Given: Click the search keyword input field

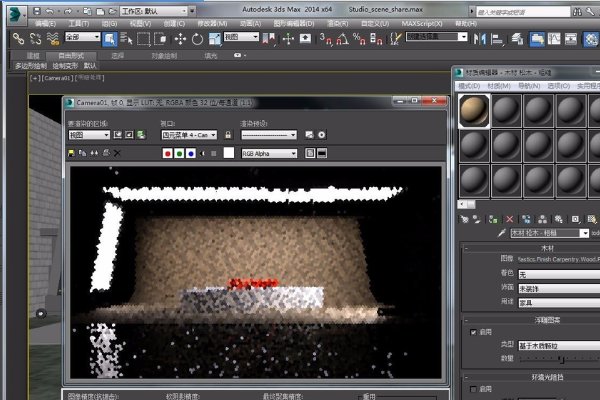Looking at the screenshot, I should click(x=523, y=12).
